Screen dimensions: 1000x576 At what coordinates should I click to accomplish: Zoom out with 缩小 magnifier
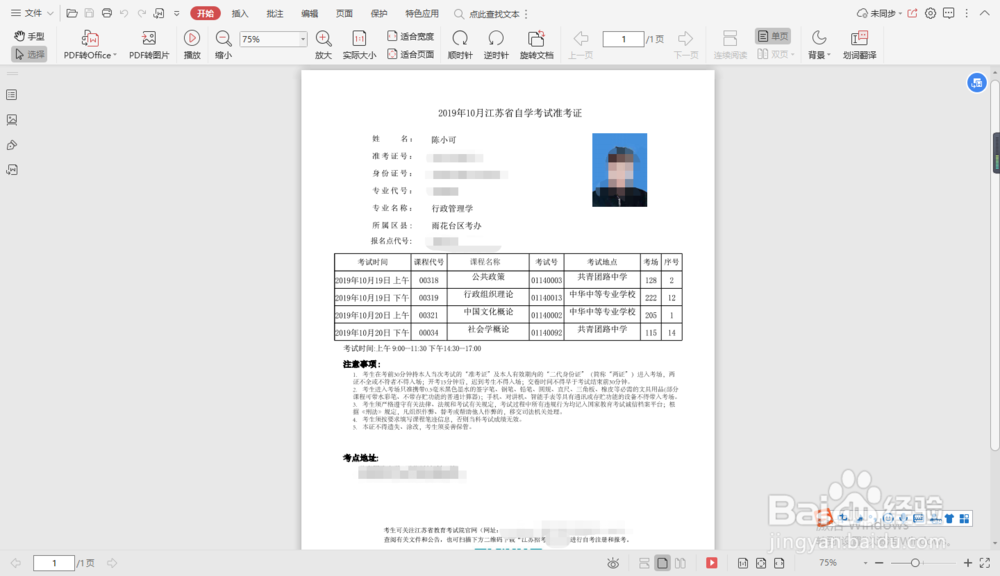coord(223,45)
